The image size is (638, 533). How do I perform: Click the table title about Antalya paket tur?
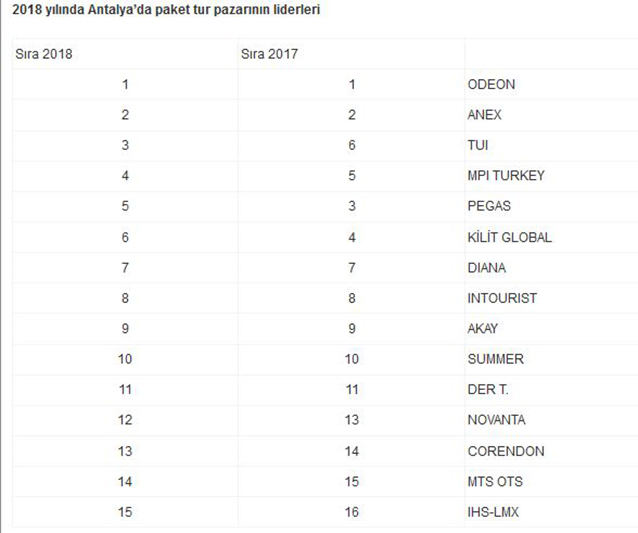coord(166,9)
